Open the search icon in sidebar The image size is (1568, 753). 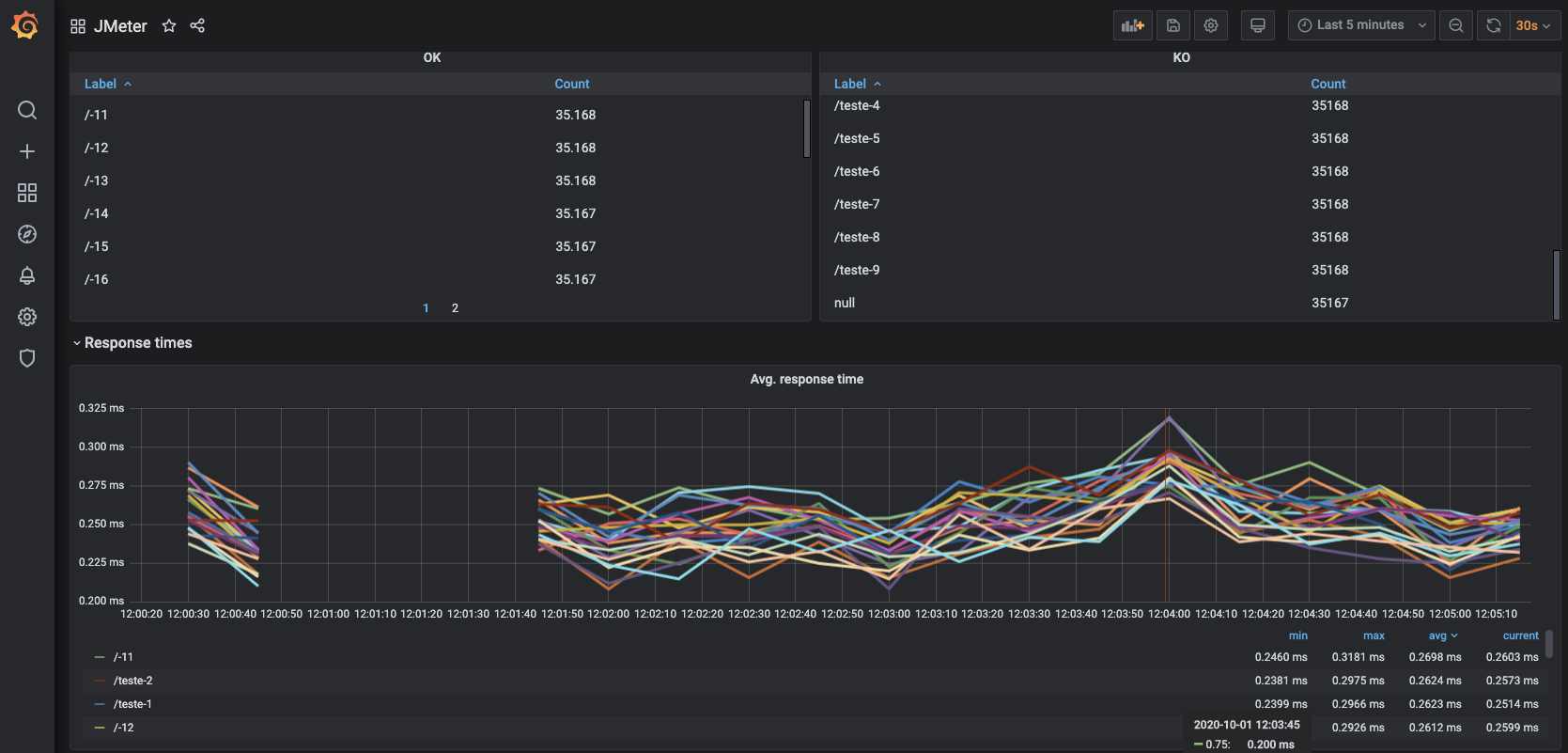pyautogui.click(x=27, y=110)
